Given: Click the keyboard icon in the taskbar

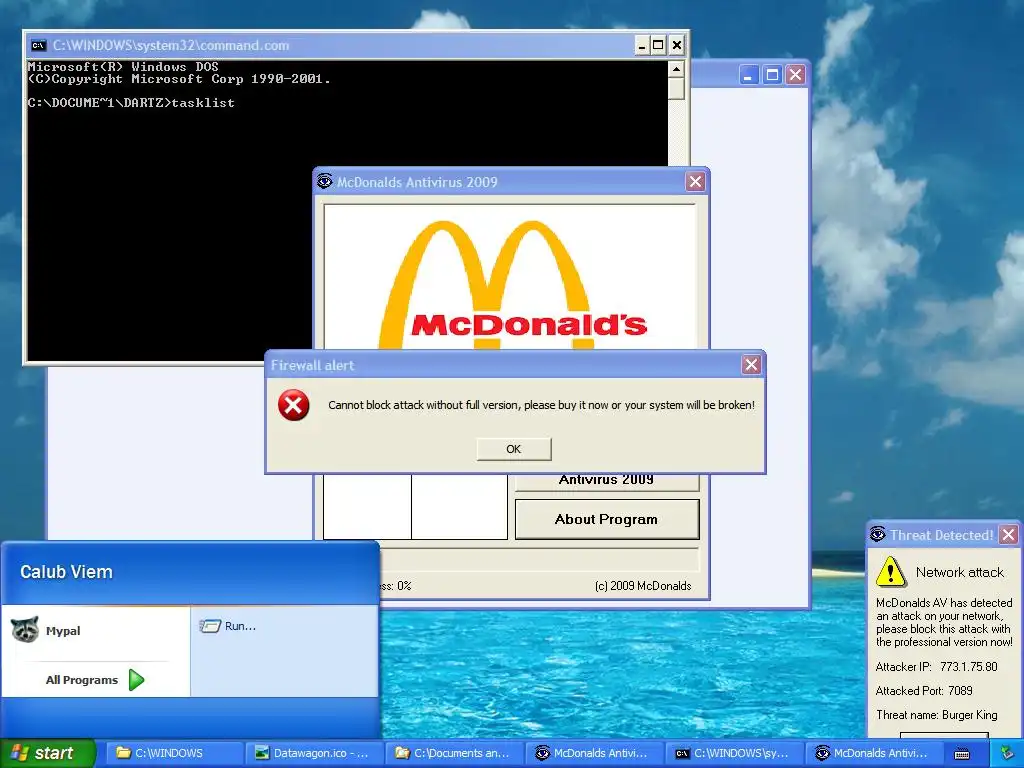Looking at the screenshot, I should (x=962, y=754).
